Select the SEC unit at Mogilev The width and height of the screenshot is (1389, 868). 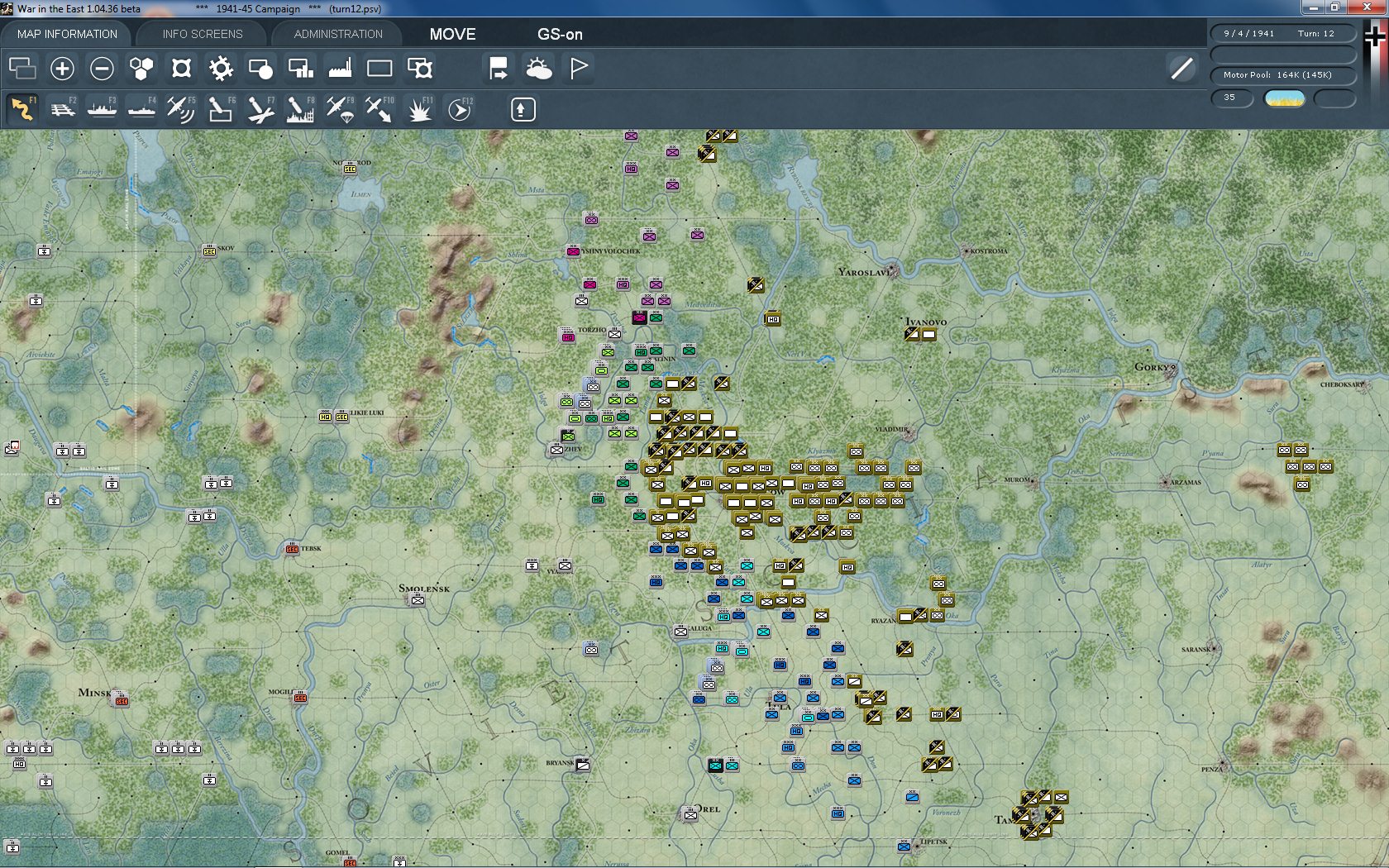(300, 698)
